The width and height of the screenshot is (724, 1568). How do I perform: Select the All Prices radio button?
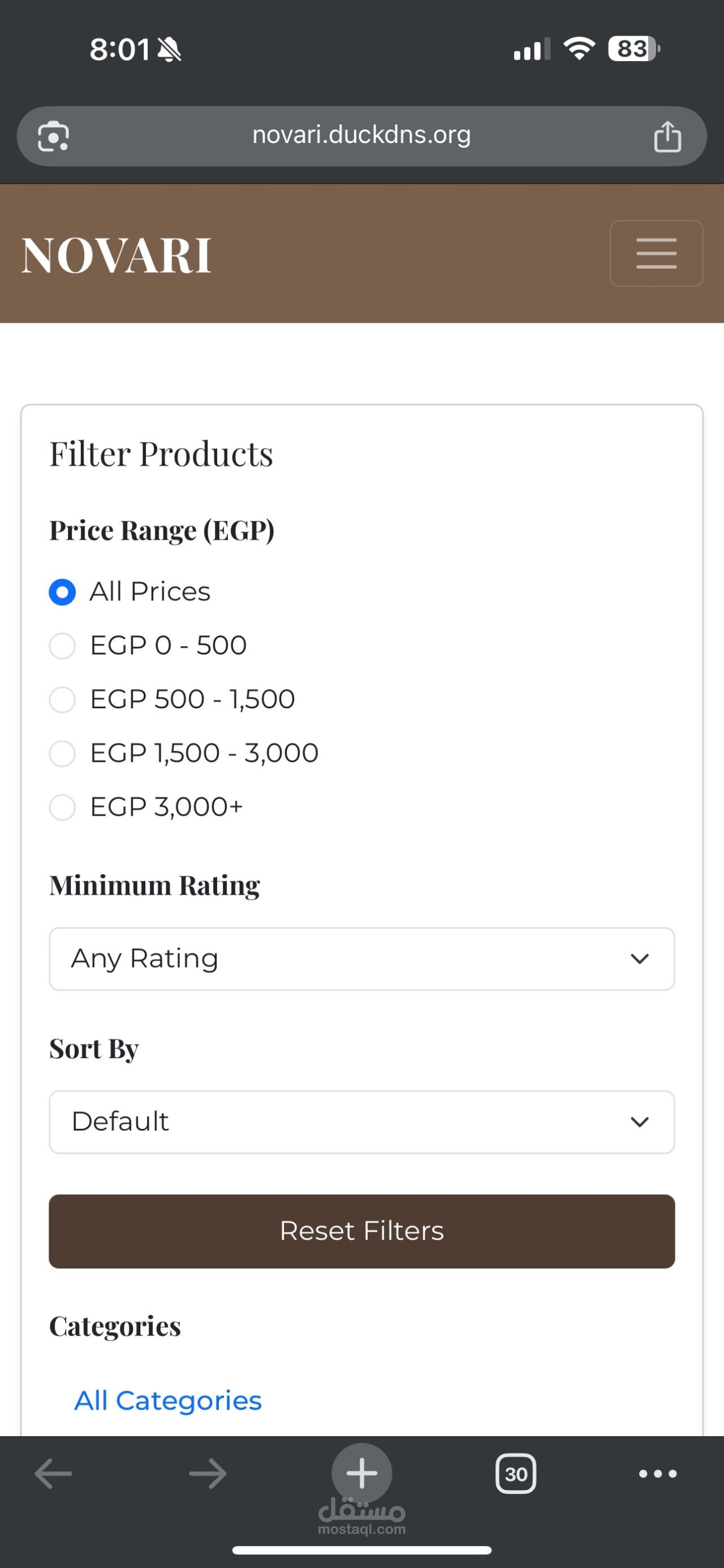(62, 592)
